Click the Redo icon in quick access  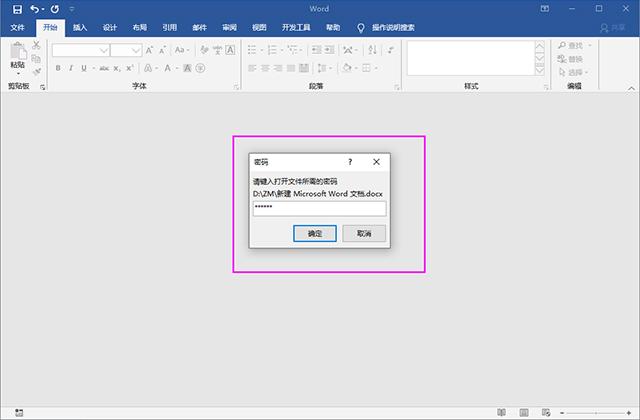point(54,9)
